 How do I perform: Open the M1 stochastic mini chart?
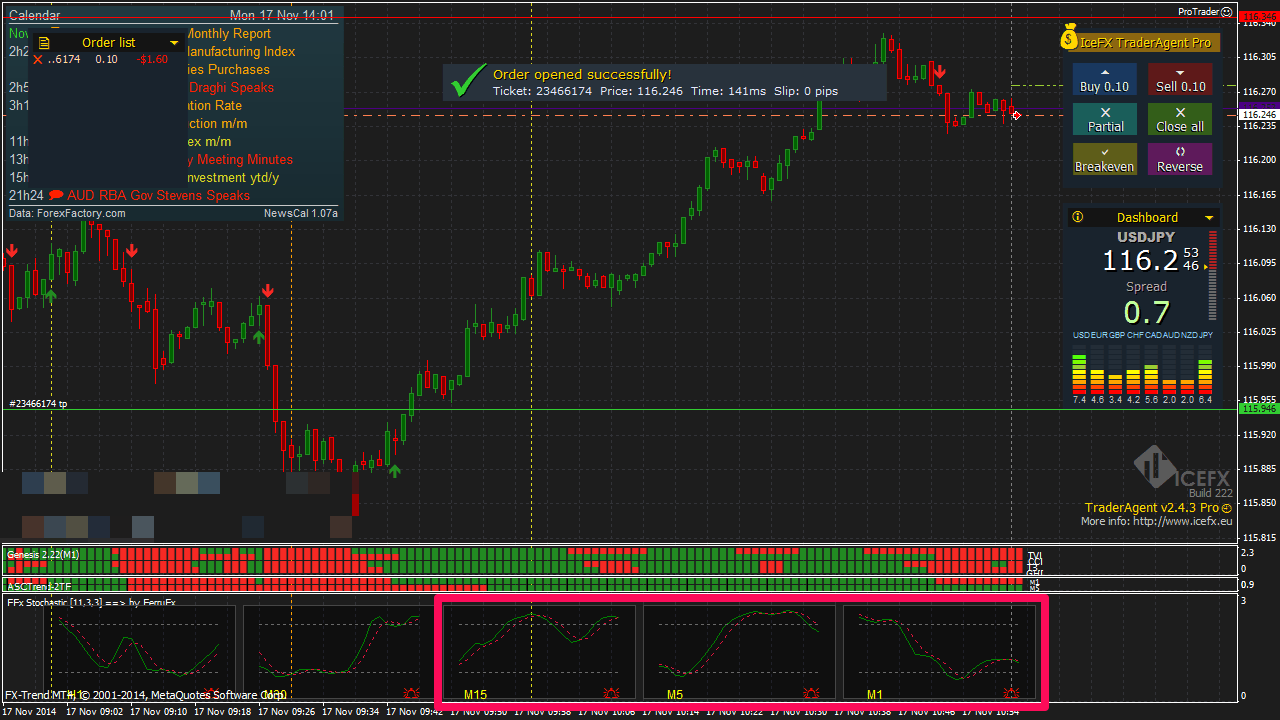939,652
